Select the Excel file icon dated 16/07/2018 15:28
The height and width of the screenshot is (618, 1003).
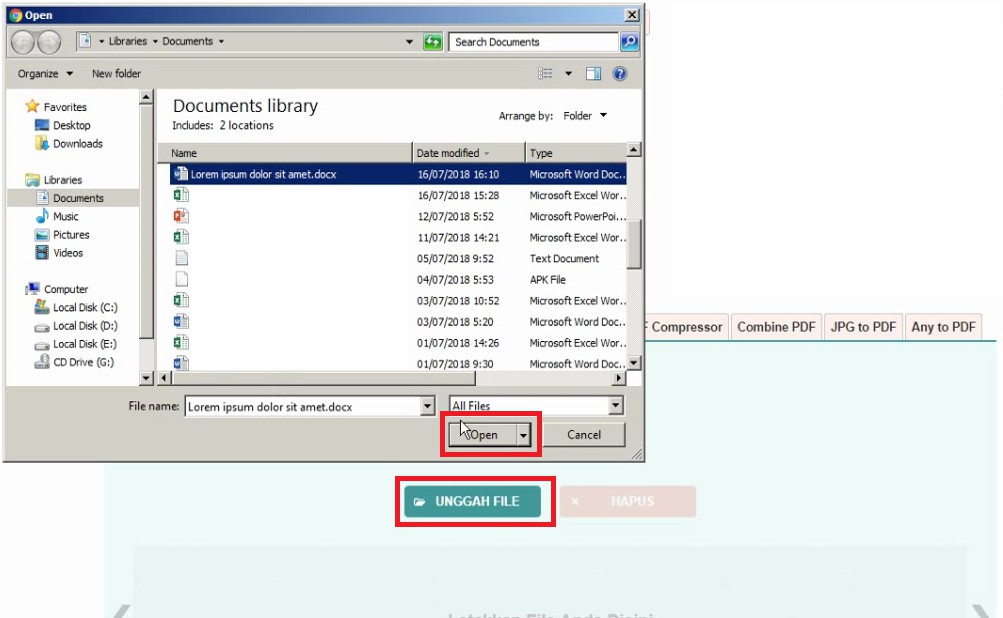181,195
